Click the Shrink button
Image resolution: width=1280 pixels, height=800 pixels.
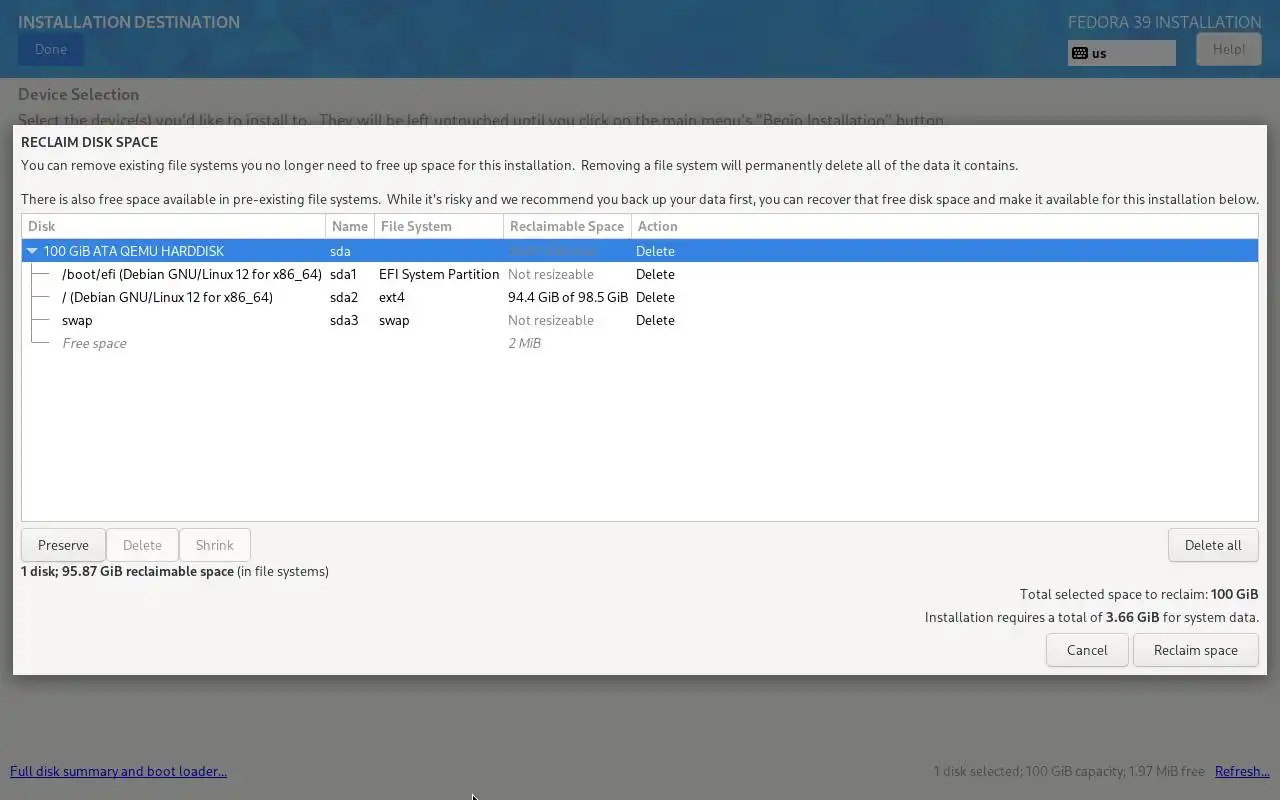pyautogui.click(x=215, y=545)
